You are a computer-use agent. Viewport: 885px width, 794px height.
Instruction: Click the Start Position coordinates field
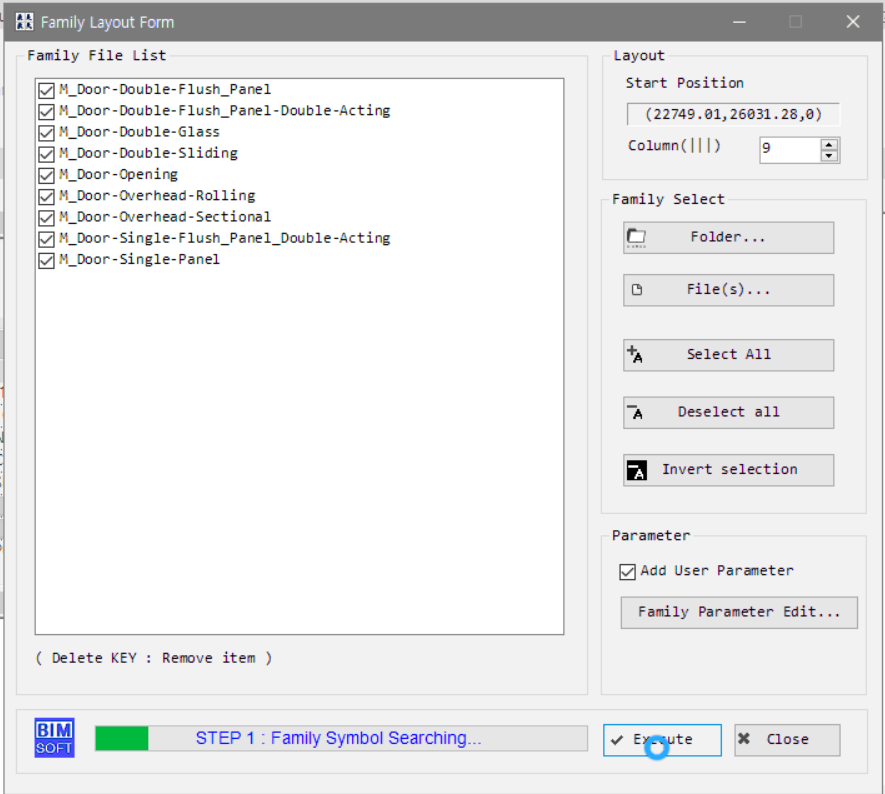(733, 115)
